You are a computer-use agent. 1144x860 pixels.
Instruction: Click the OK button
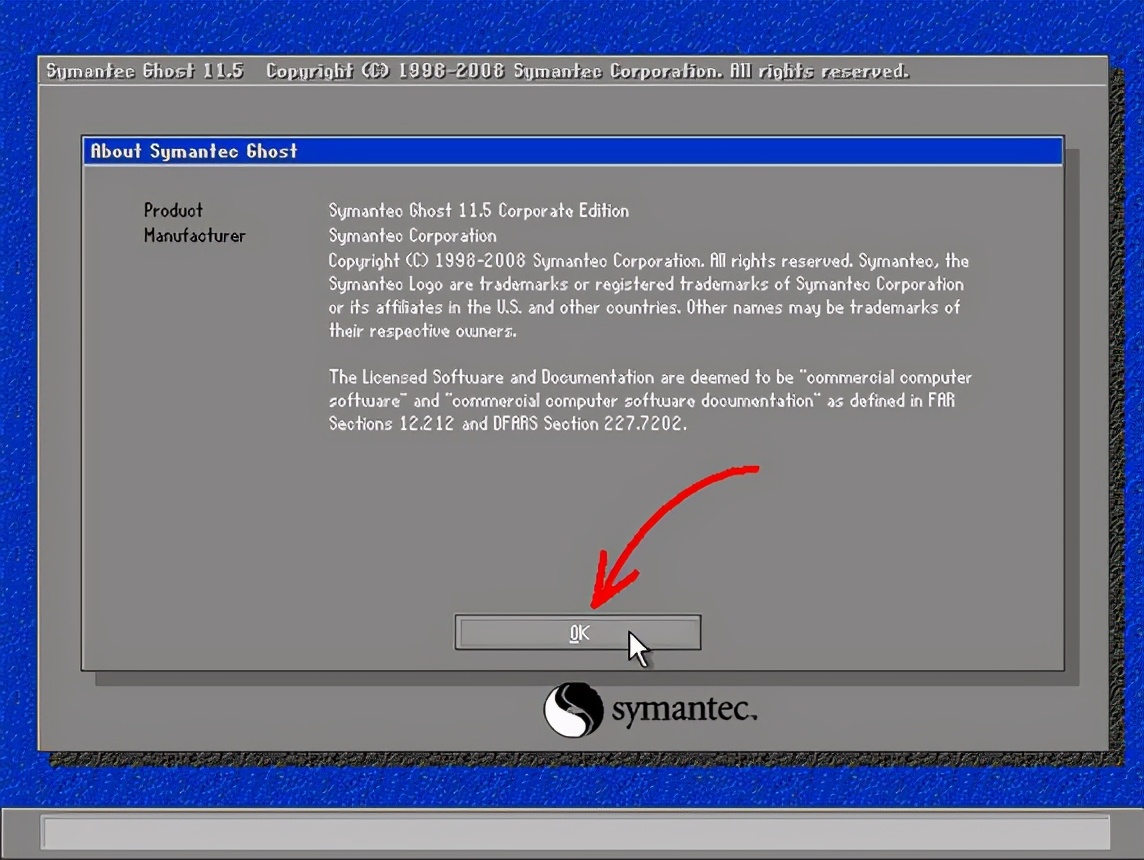tap(578, 633)
